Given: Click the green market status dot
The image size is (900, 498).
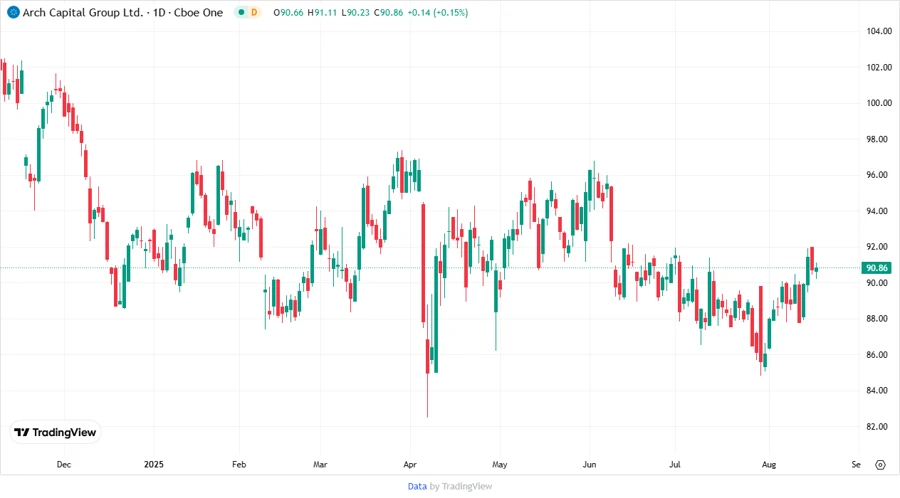Looking at the screenshot, I should (x=240, y=12).
